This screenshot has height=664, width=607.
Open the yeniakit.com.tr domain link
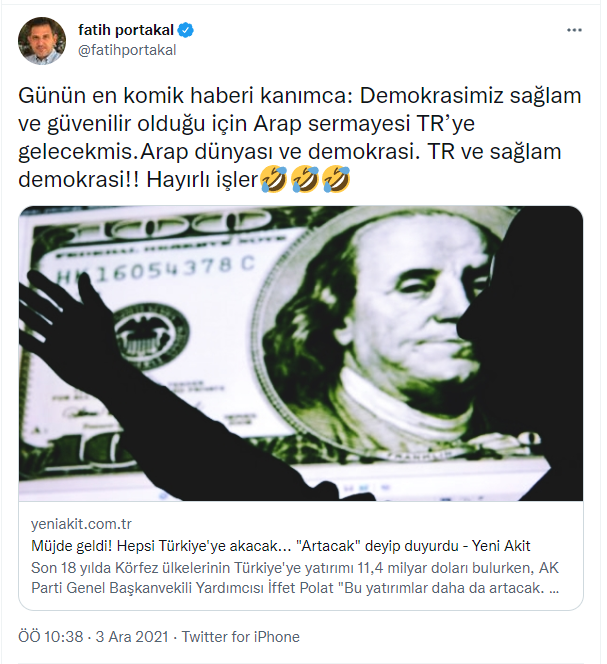[x=81, y=524]
